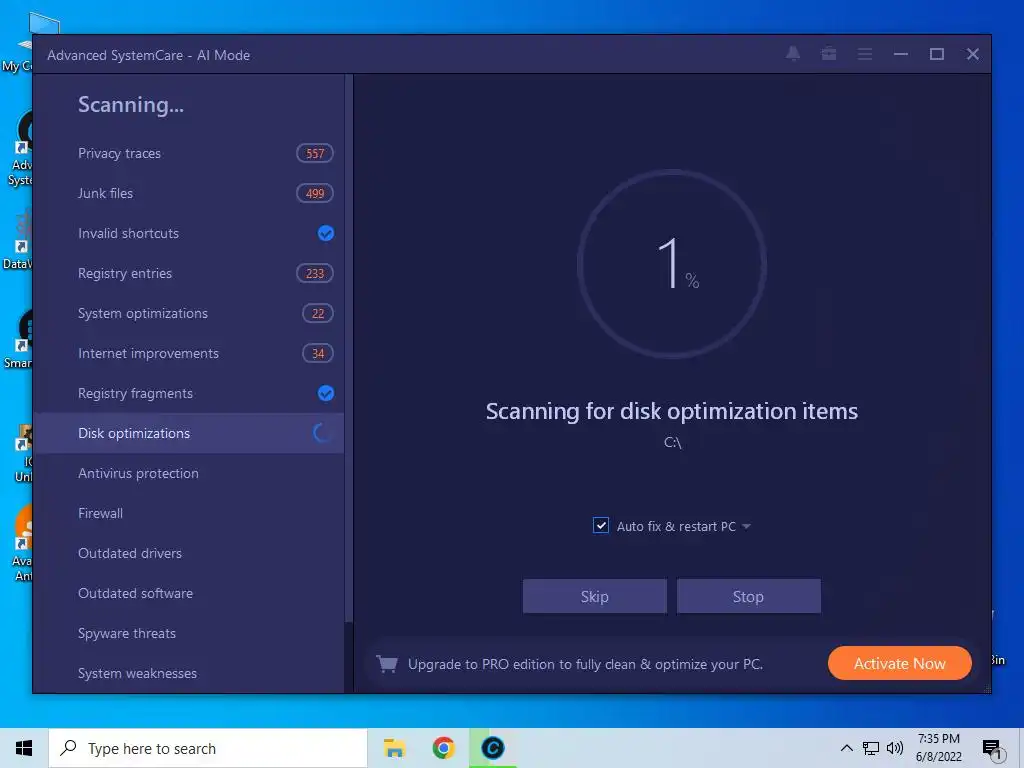The width and height of the screenshot is (1024, 768).
Task: Click the network tray icon
Action: [x=871, y=748]
